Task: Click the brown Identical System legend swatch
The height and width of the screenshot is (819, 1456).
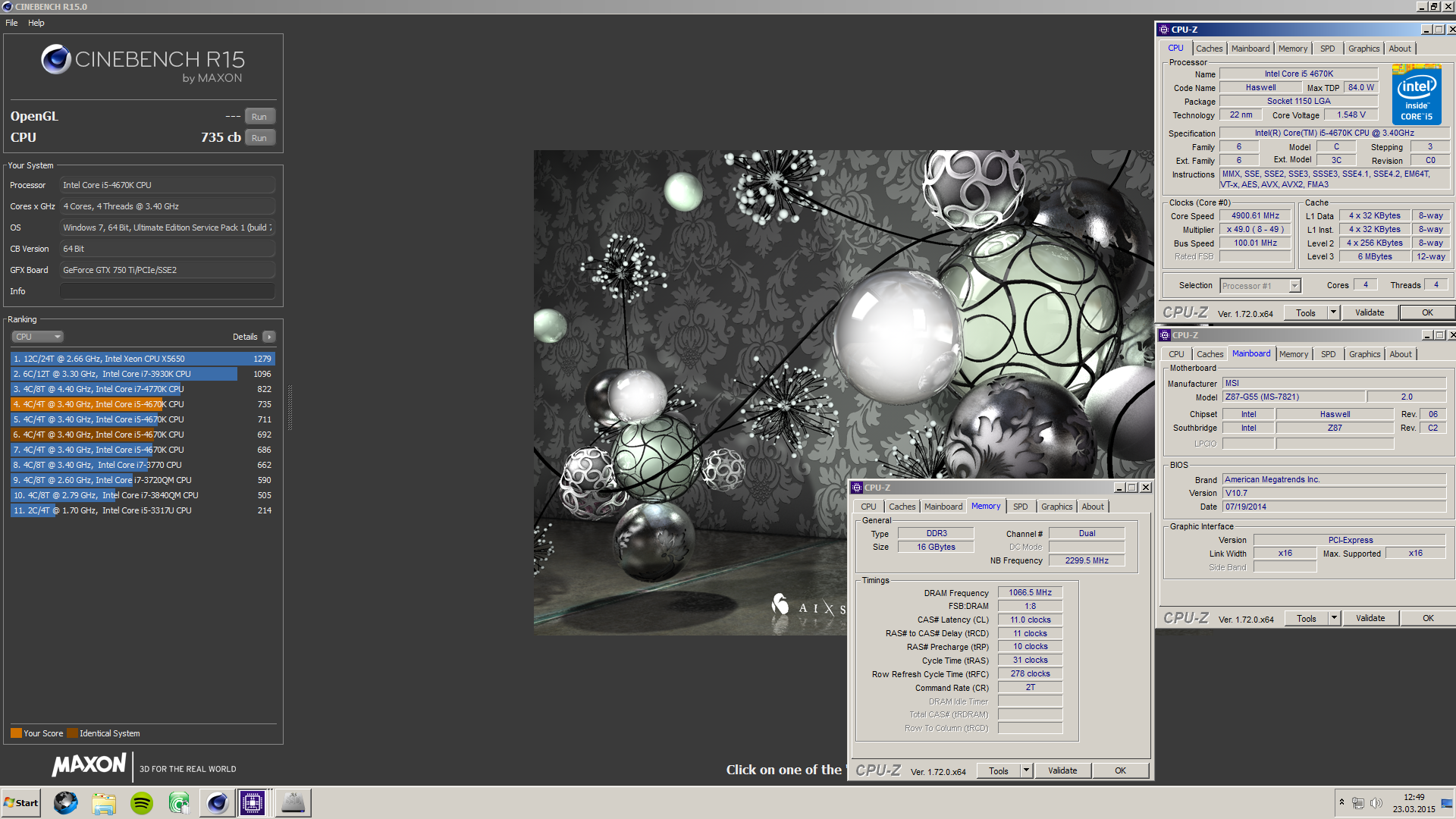Action: (x=72, y=733)
